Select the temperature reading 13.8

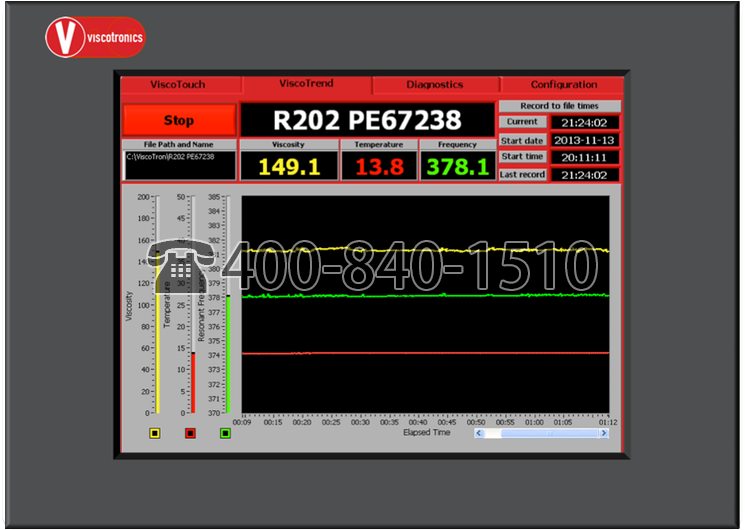point(378,166)
